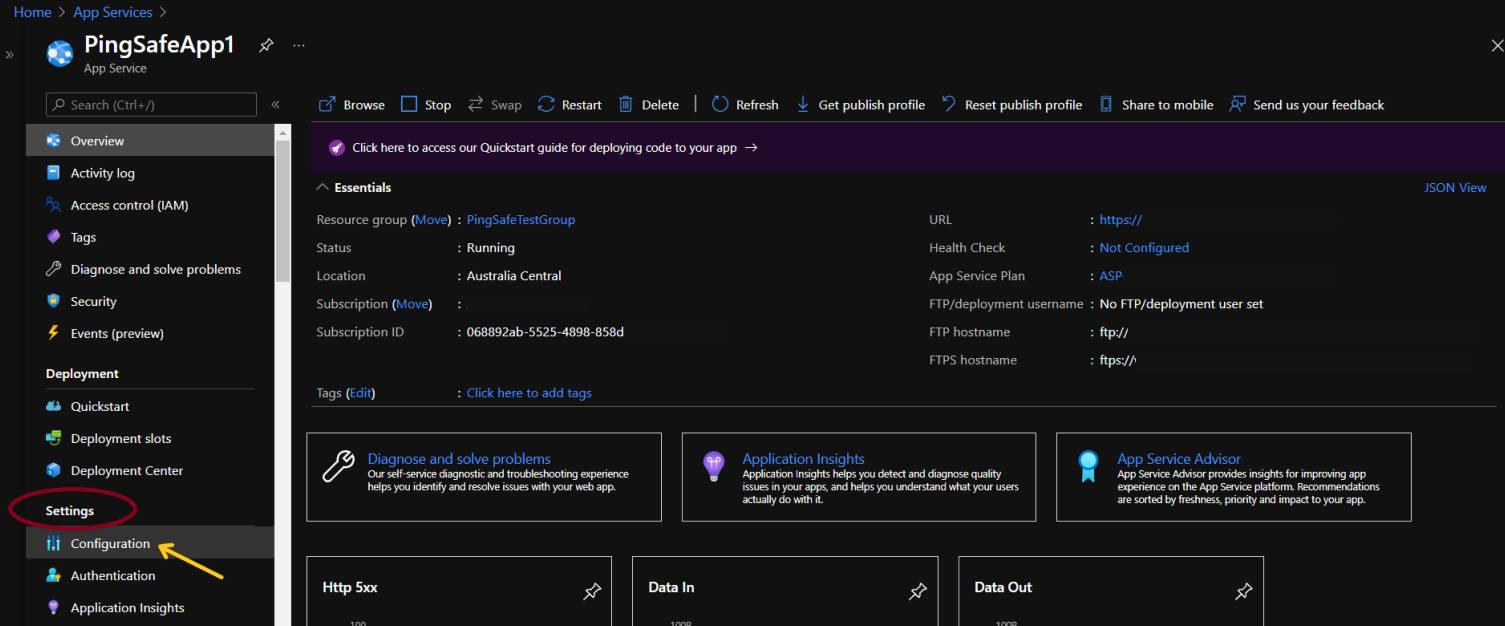
Task: Open Configuration under Settings
Action: coord(110,544)
